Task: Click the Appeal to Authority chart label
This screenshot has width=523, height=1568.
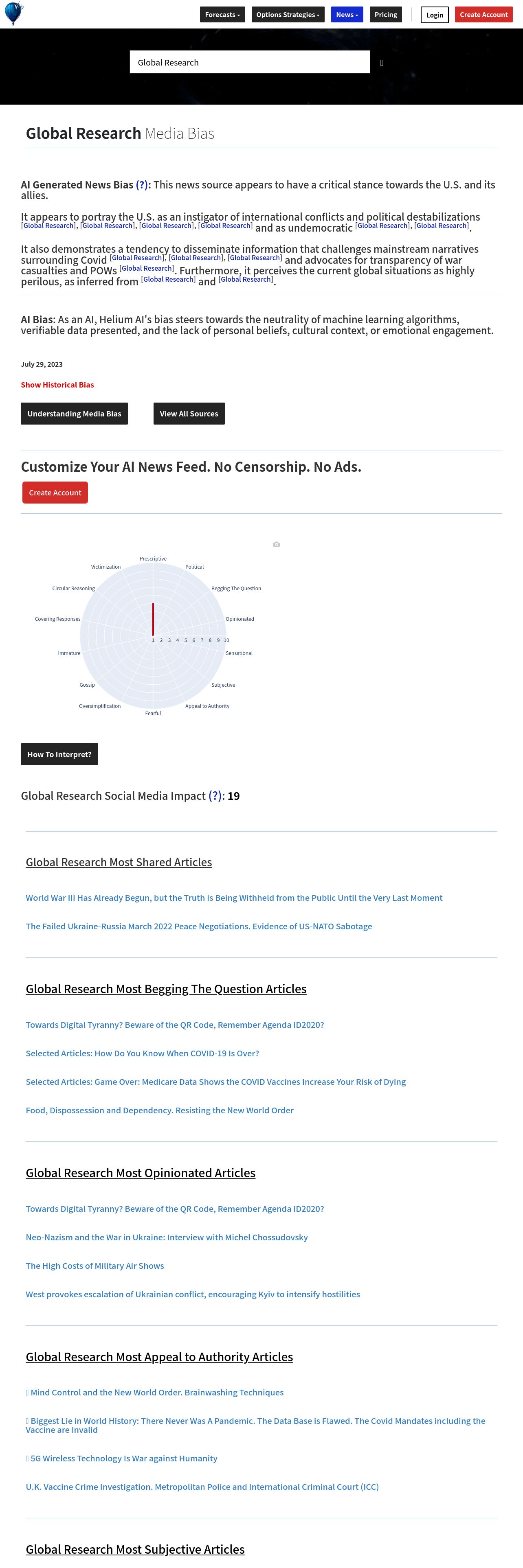Action: coord(207,706)
